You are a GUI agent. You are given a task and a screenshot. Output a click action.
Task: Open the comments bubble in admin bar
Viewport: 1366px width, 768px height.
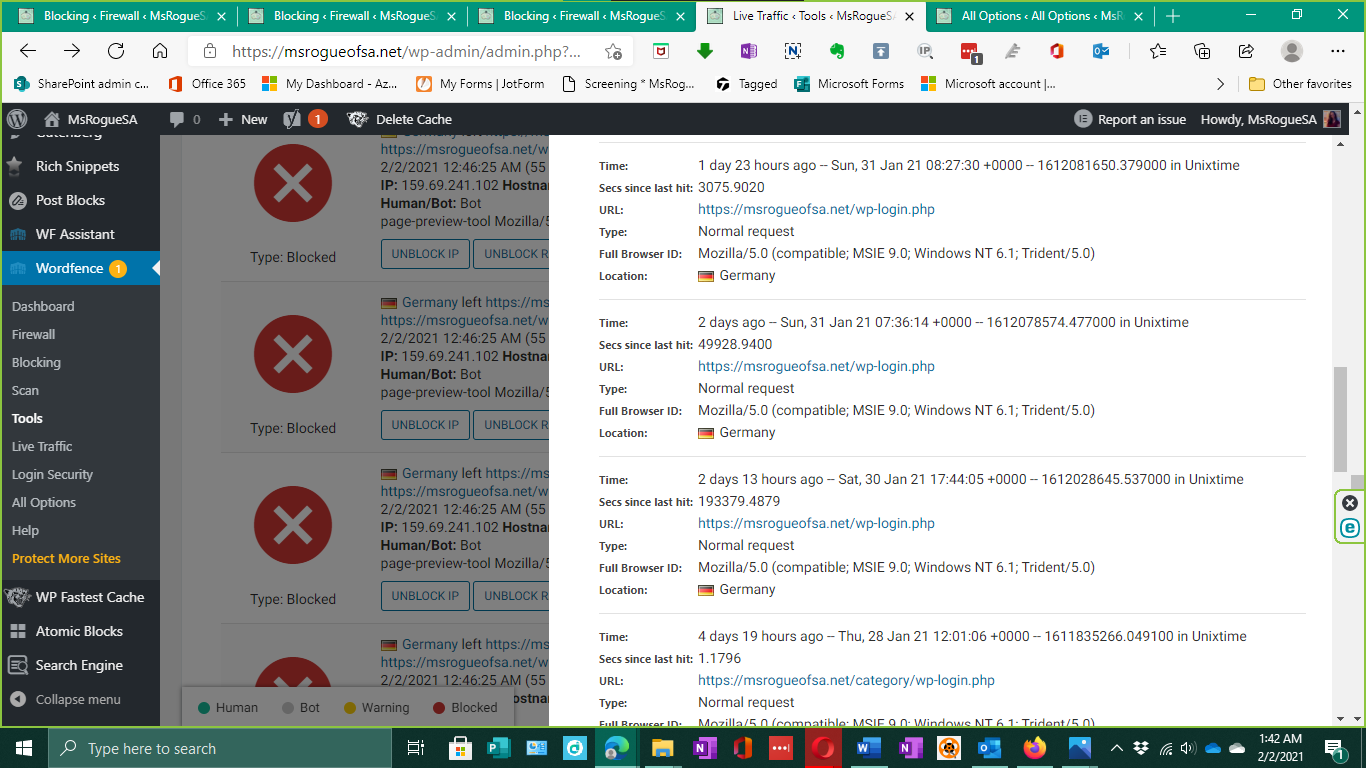(x=185, y=119)
